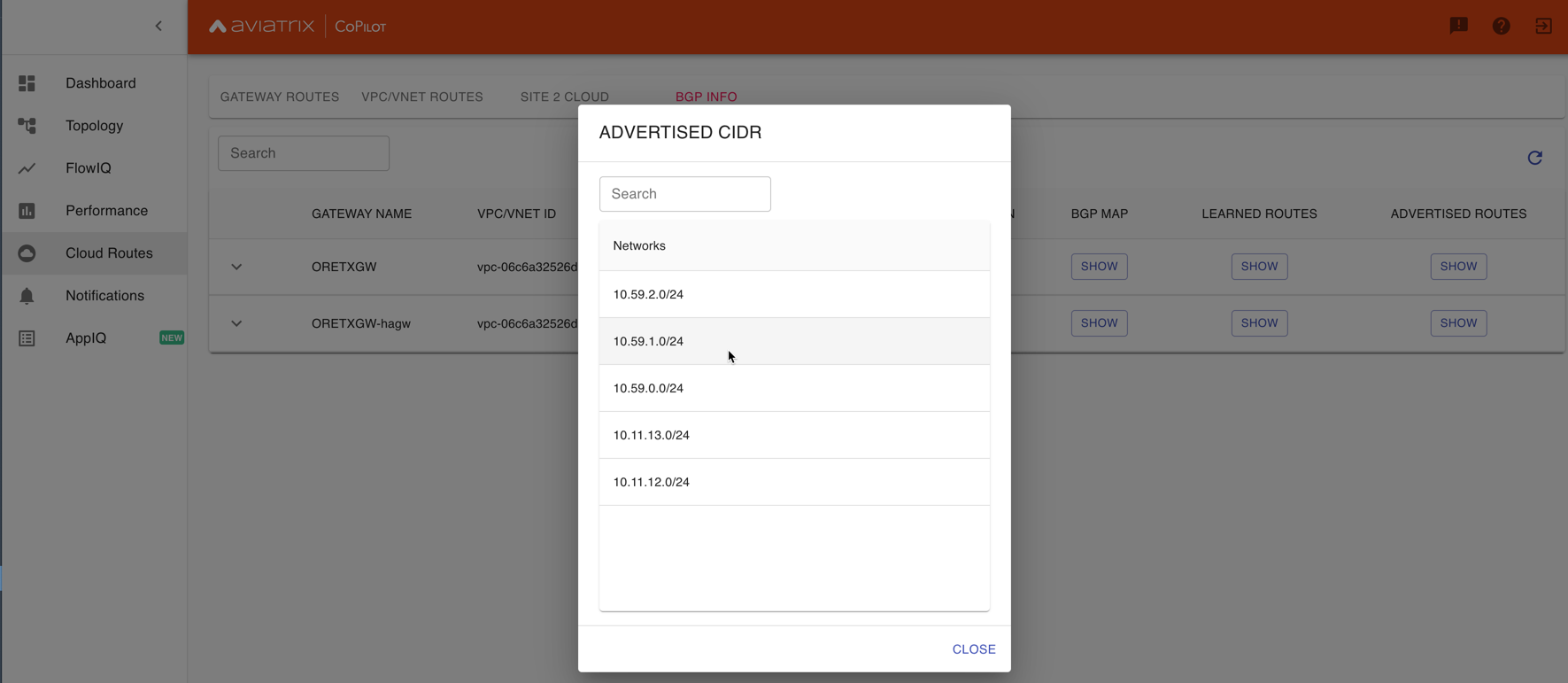This screenshot has height=683, width=1568.
Task: Switch to the Site 2 Cloud tab
Action: [x=564, y=97]
